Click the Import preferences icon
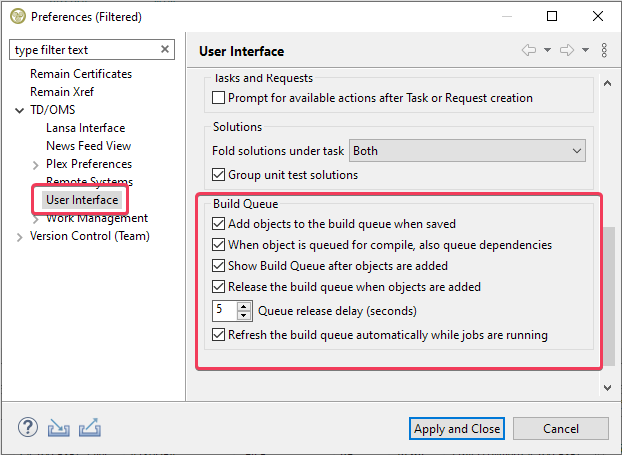 click(x=59, y=427)
